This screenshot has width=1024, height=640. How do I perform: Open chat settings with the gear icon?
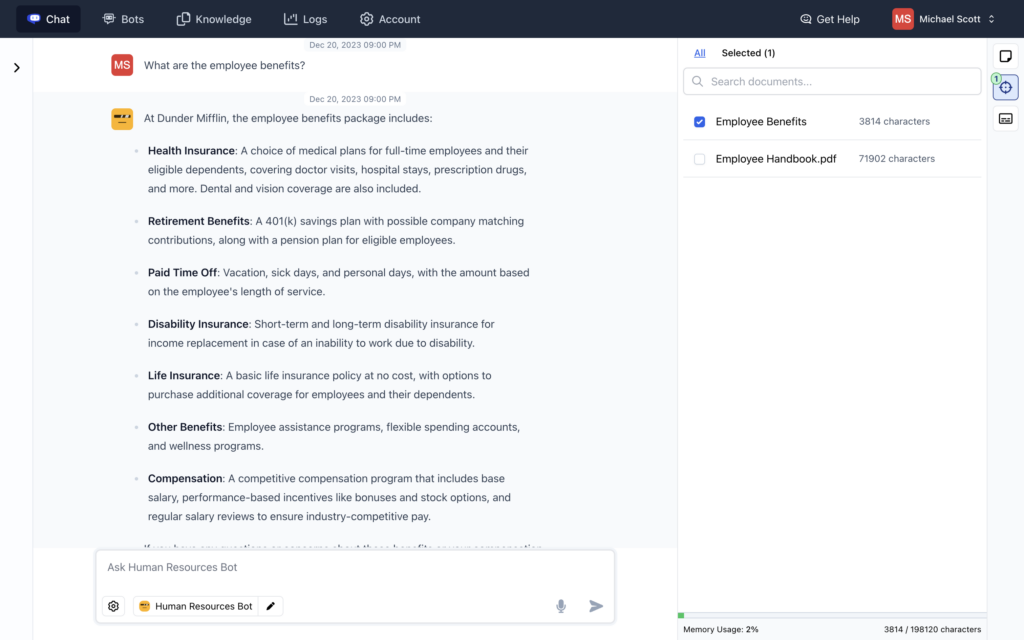click(113, 606)
